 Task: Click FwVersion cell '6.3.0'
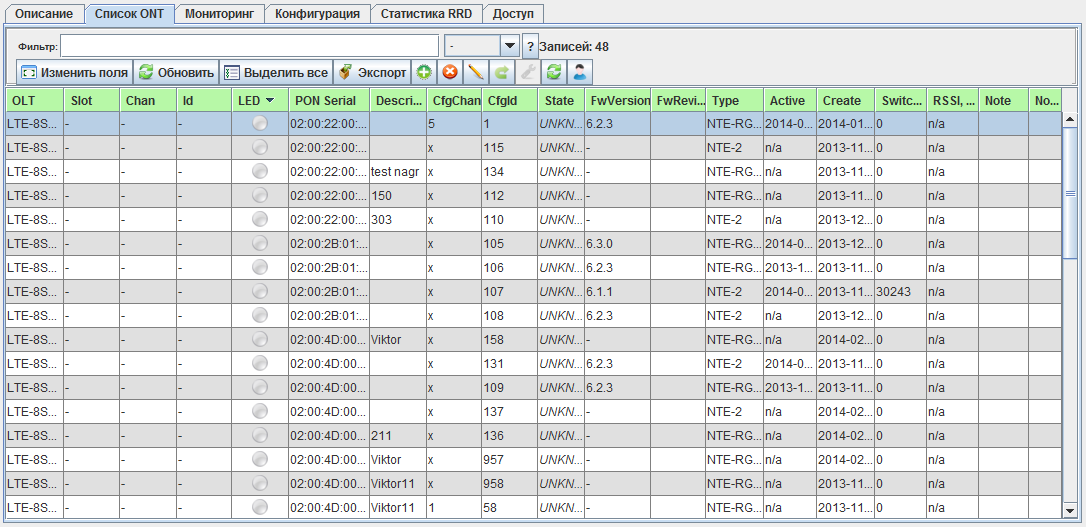618,244
